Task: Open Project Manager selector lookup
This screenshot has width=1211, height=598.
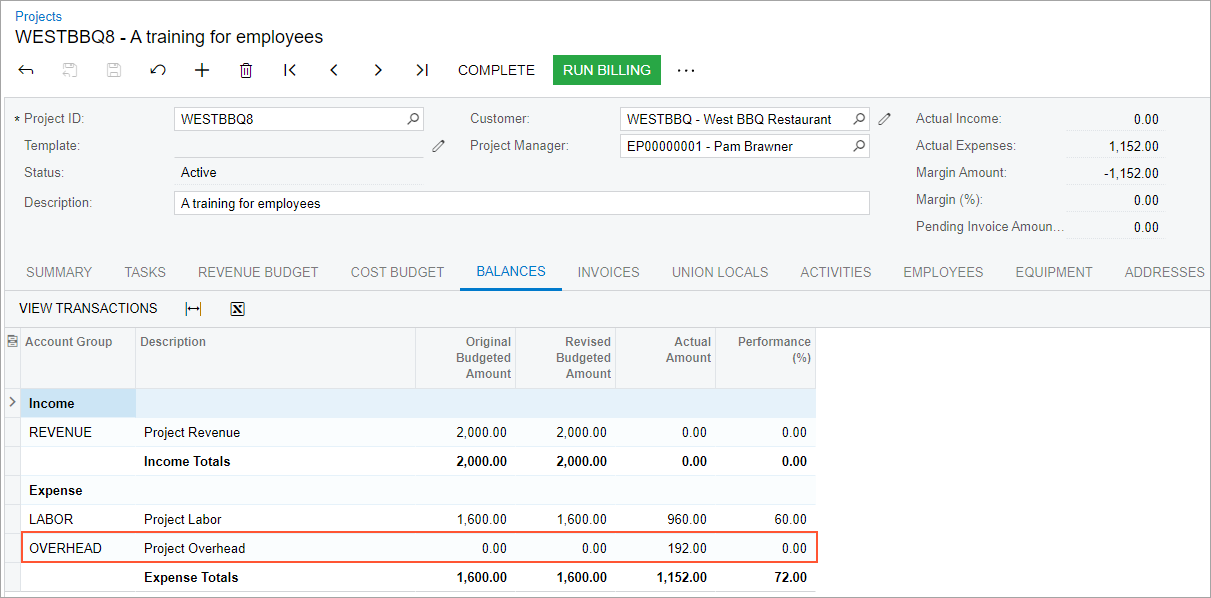Action: click(x=859, y=146)
